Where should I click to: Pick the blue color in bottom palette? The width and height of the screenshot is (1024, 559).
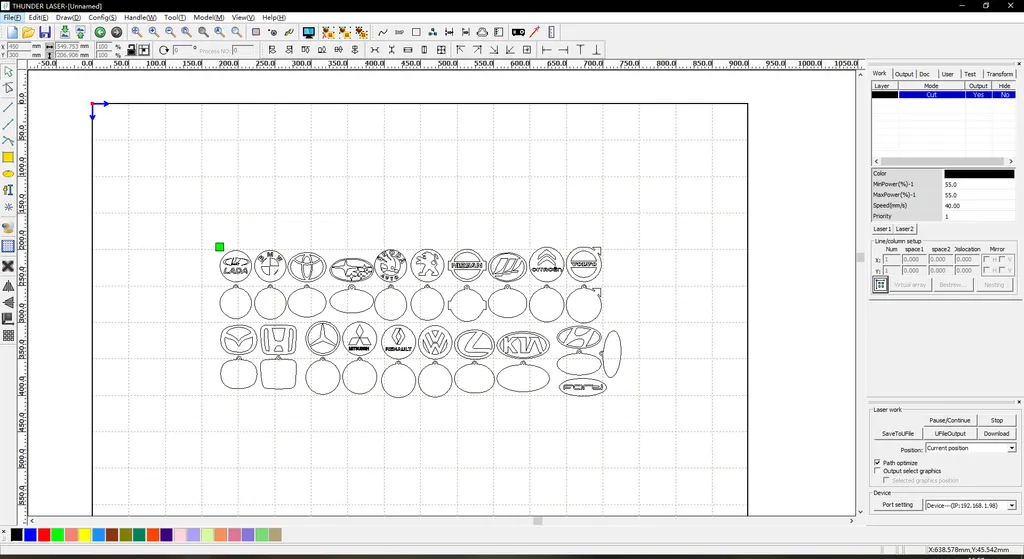click(30, 535)
